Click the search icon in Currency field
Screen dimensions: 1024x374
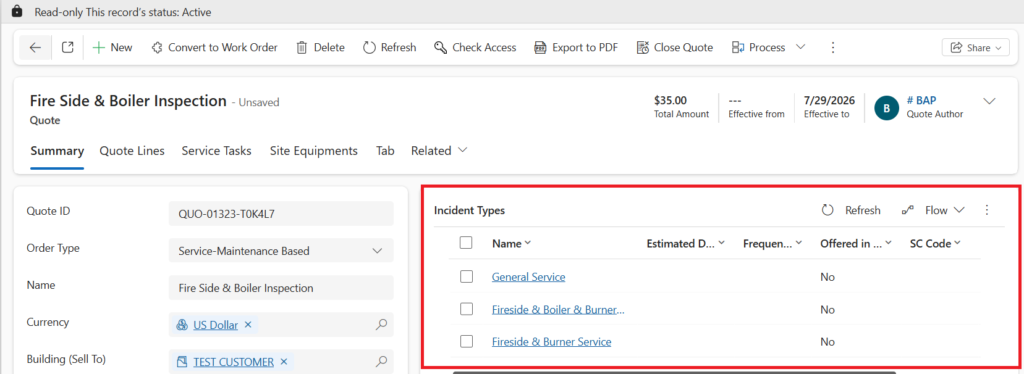coord(382,324)
